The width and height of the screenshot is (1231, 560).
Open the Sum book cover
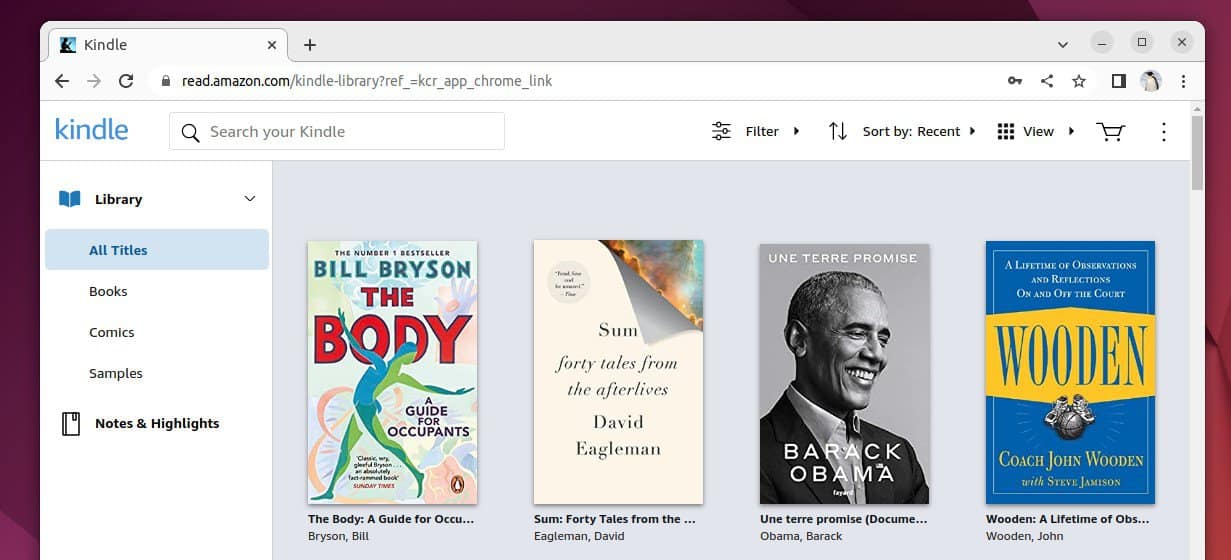coord(618,372)
